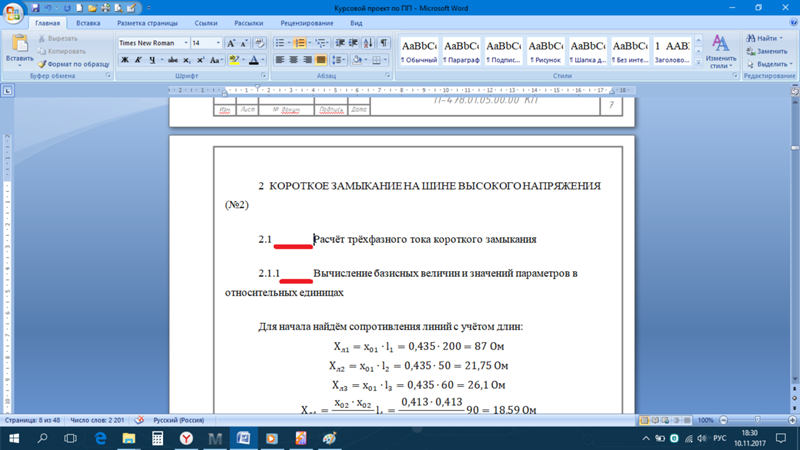
Task: Click the Русский (Россия) language indicator
Action: point(179,420)
